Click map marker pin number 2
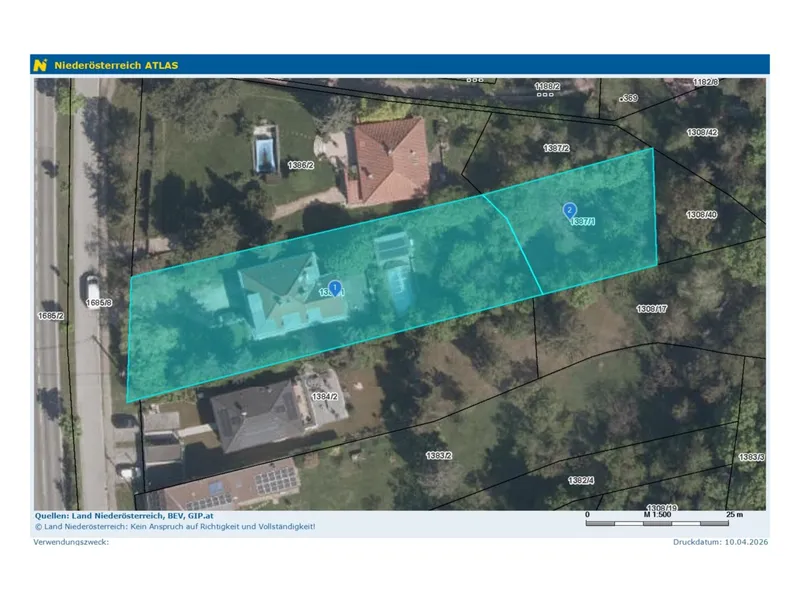 (569, 211)
